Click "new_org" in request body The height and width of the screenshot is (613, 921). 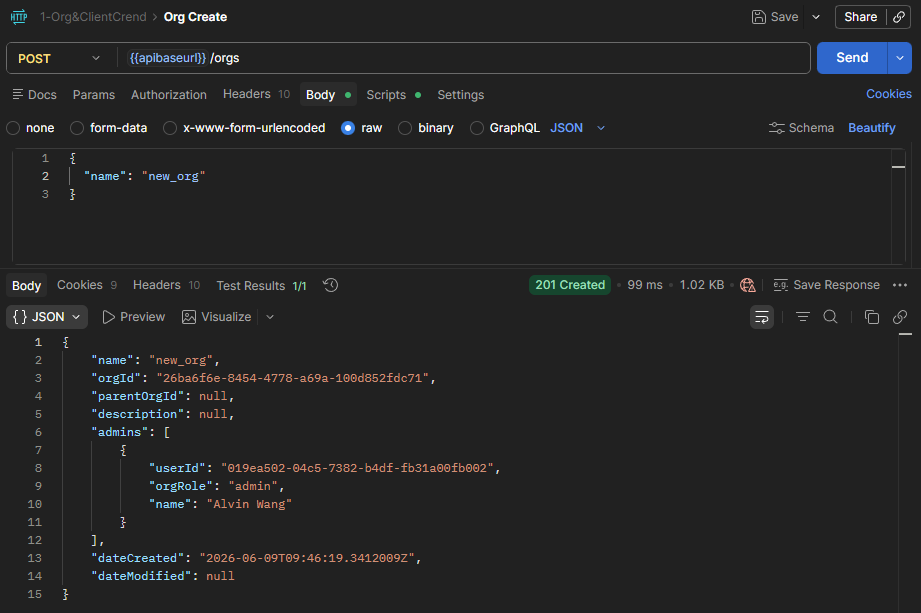point(173,176)
